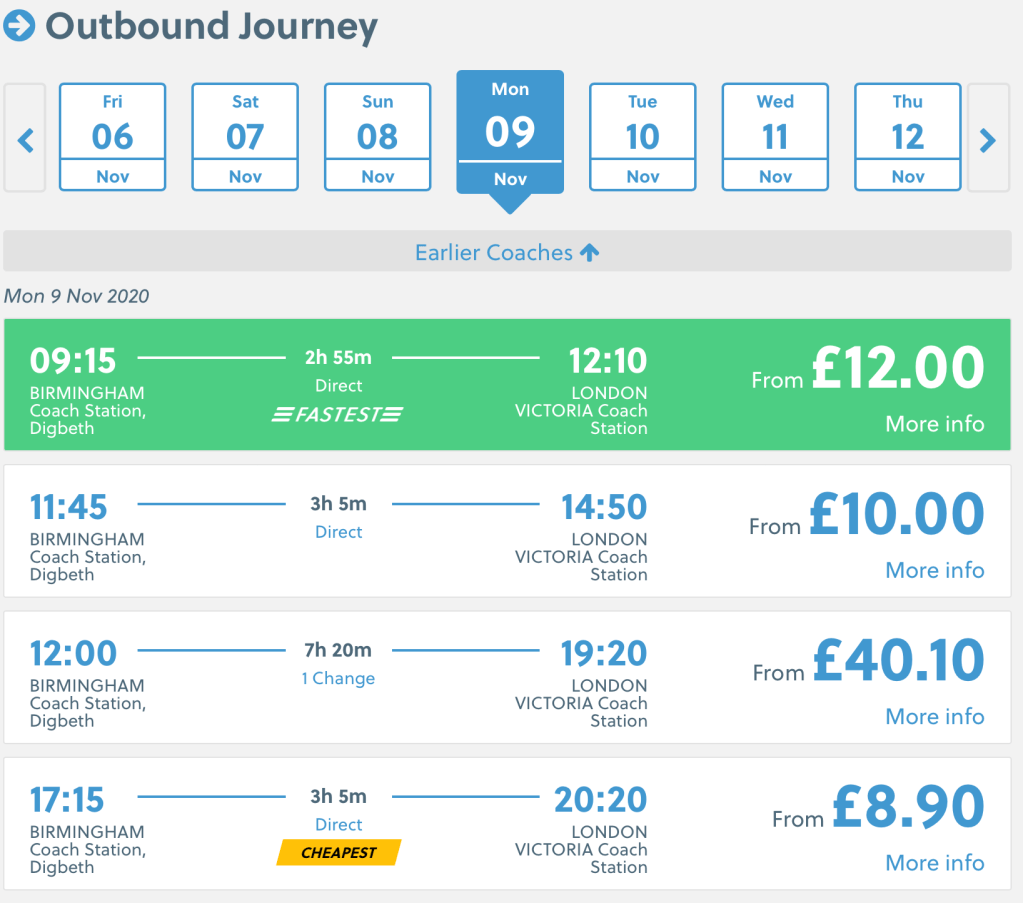Select the £8.90 fare for 17:15 coach
Image resolution: width=1023 pixels, height=903 pixels.
908,808
